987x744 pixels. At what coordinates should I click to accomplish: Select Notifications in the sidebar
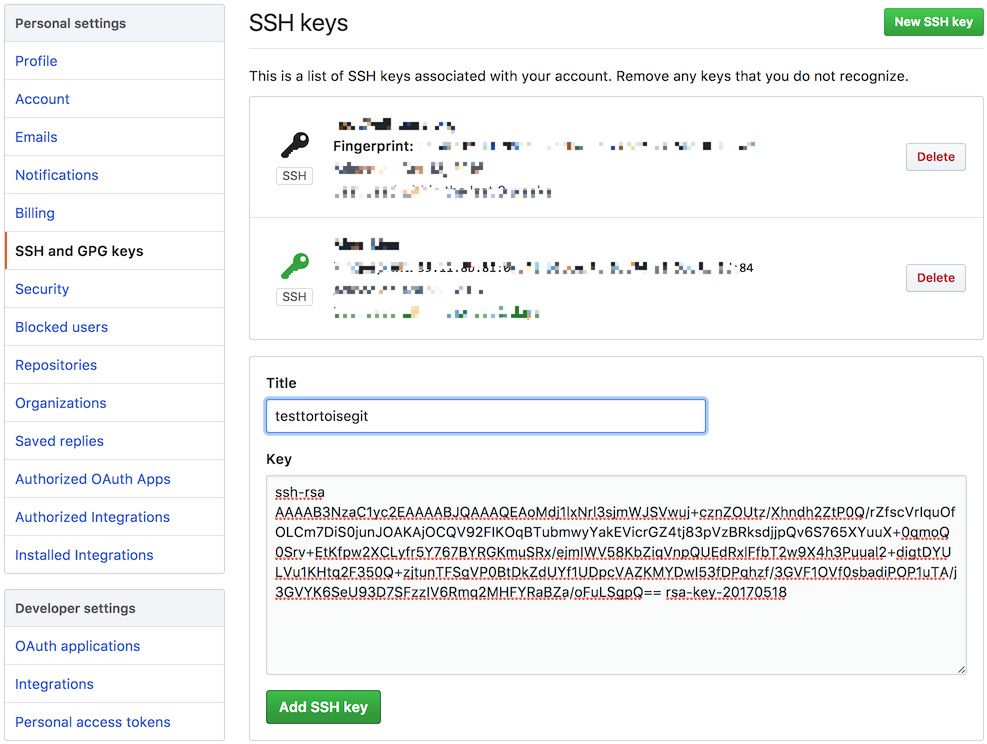(56, 175)
